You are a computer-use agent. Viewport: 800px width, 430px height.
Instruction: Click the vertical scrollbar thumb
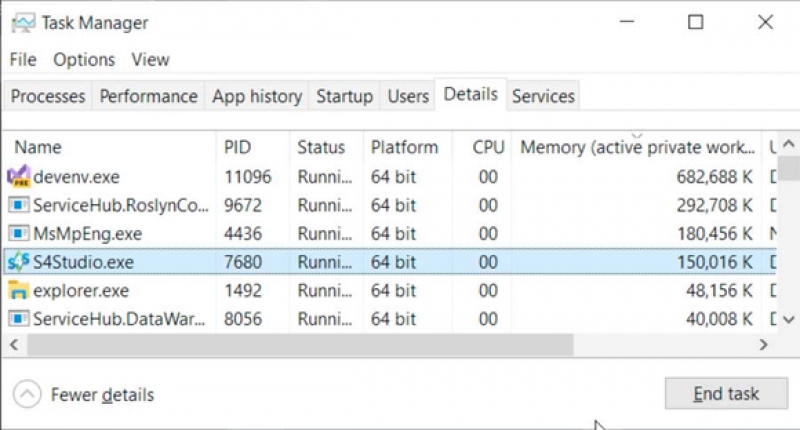coord(788,168)
